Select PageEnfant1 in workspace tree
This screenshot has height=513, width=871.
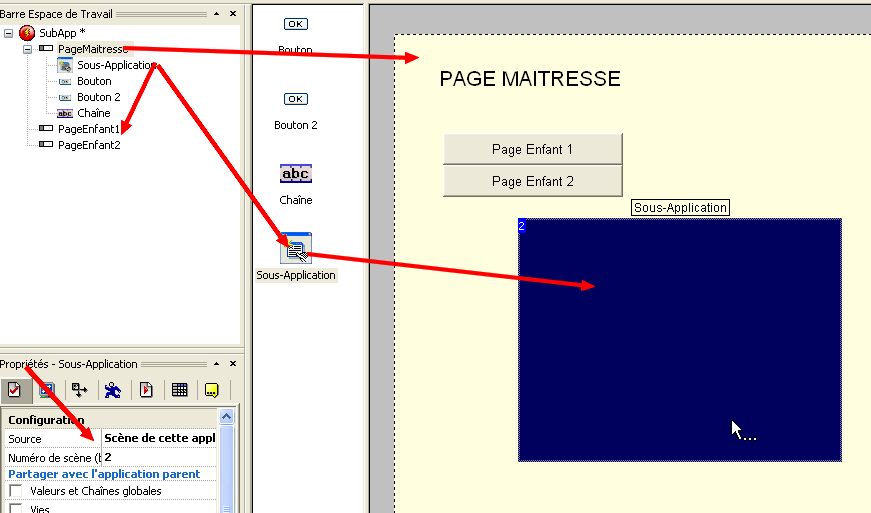[x=89, y=129]
